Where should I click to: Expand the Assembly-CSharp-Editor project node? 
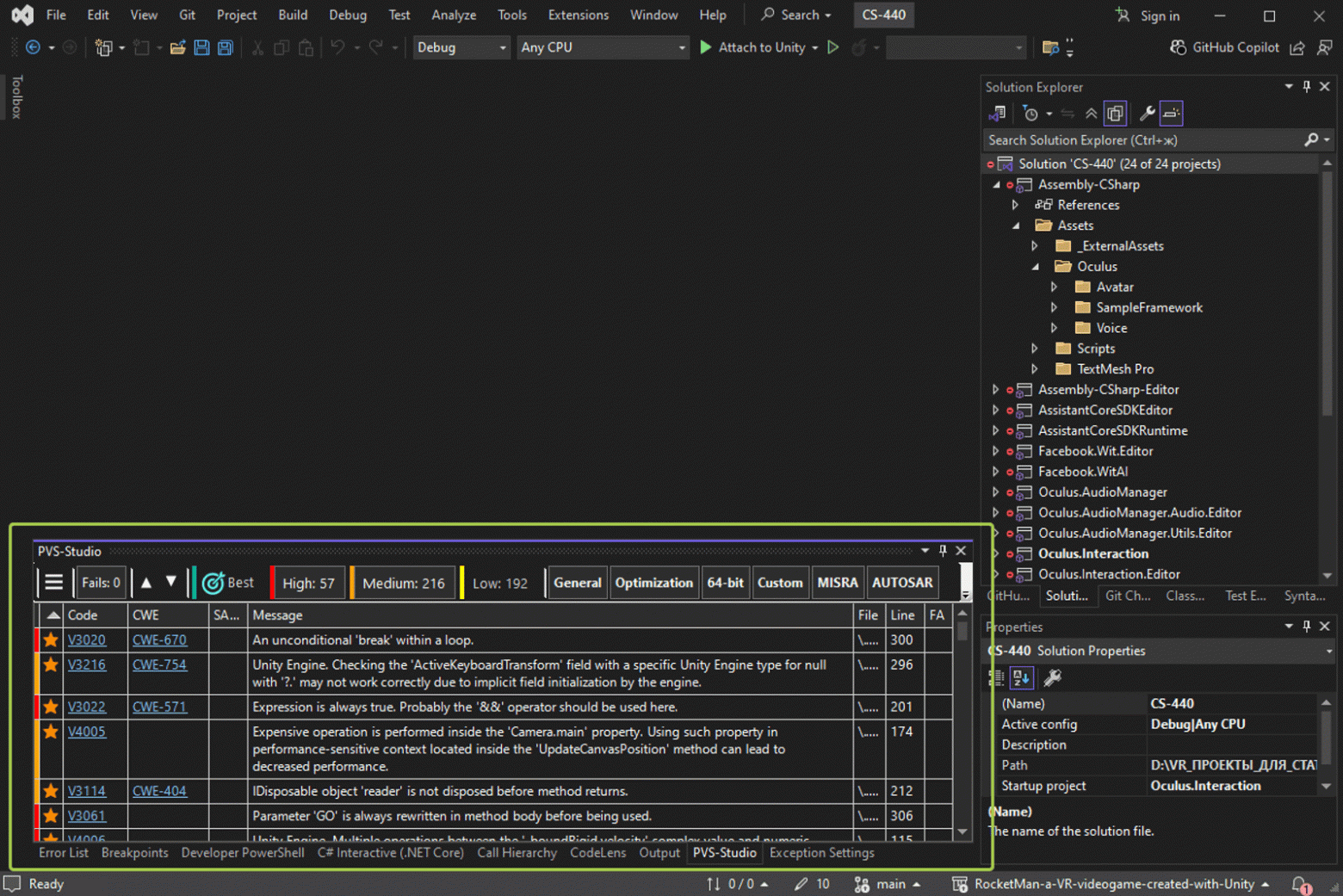(x=996, y=390)
